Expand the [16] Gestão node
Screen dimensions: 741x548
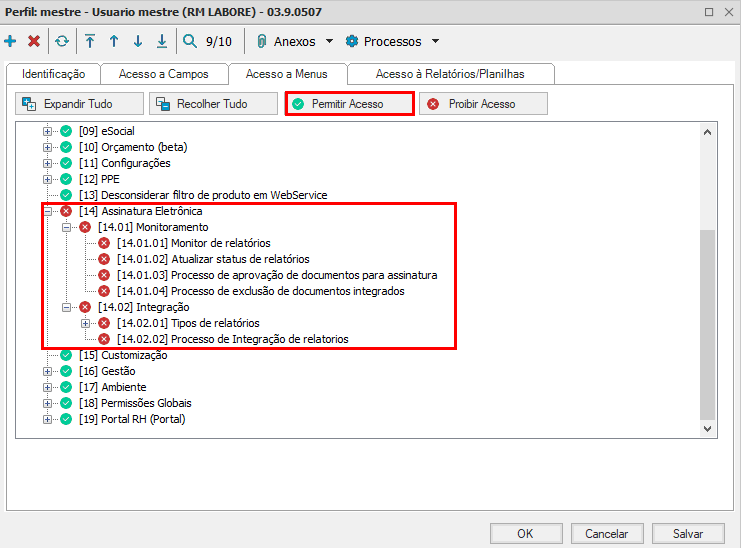point(47,371)
